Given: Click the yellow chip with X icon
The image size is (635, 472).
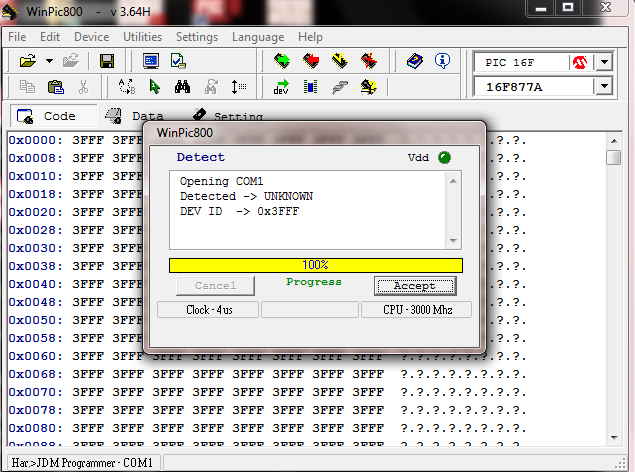Looking at the screenshot, I should (369, 87).
